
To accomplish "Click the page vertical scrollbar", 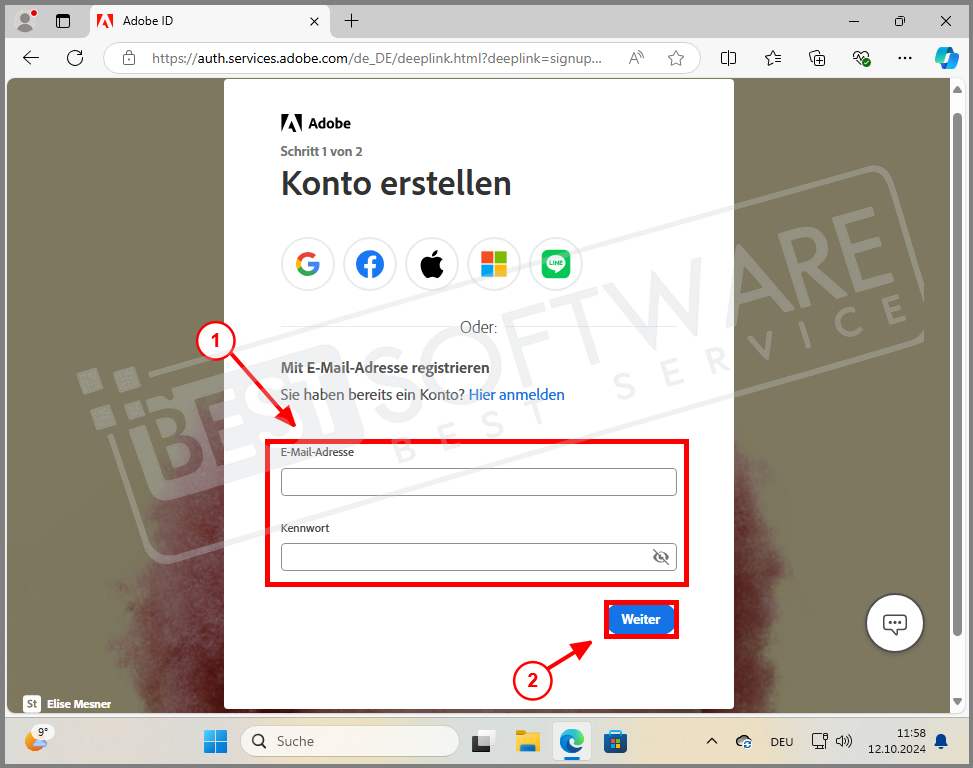I will (957, 375).
